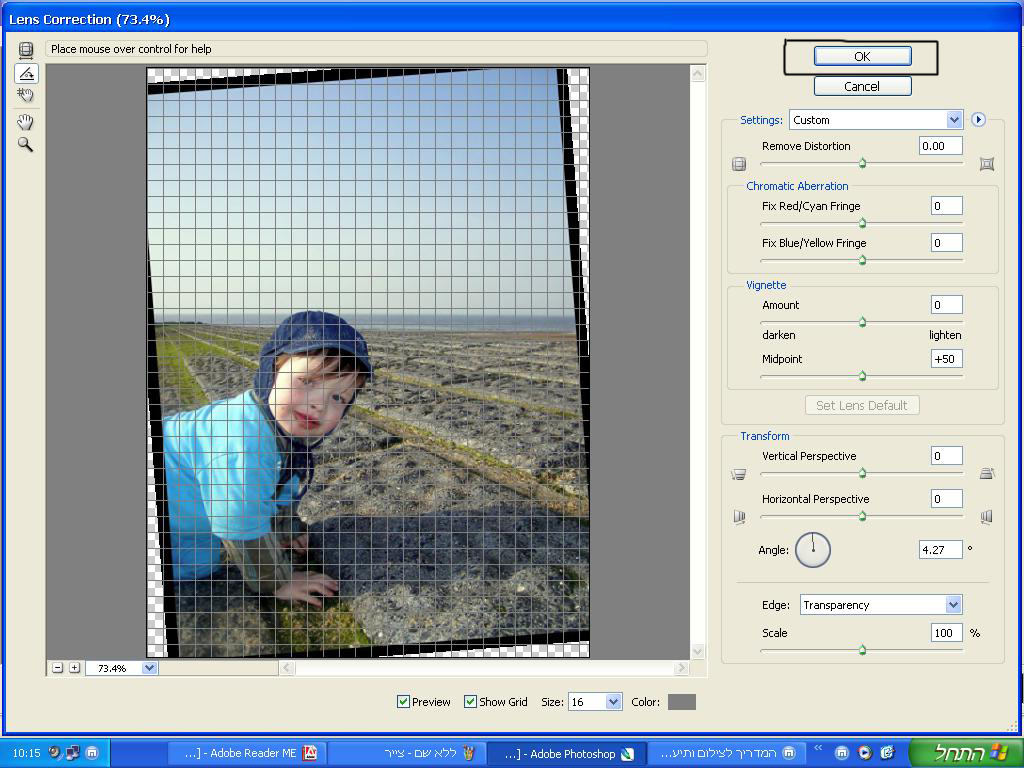
Task: Open the Settings flyout menu arrow
Action: (978, 120)
